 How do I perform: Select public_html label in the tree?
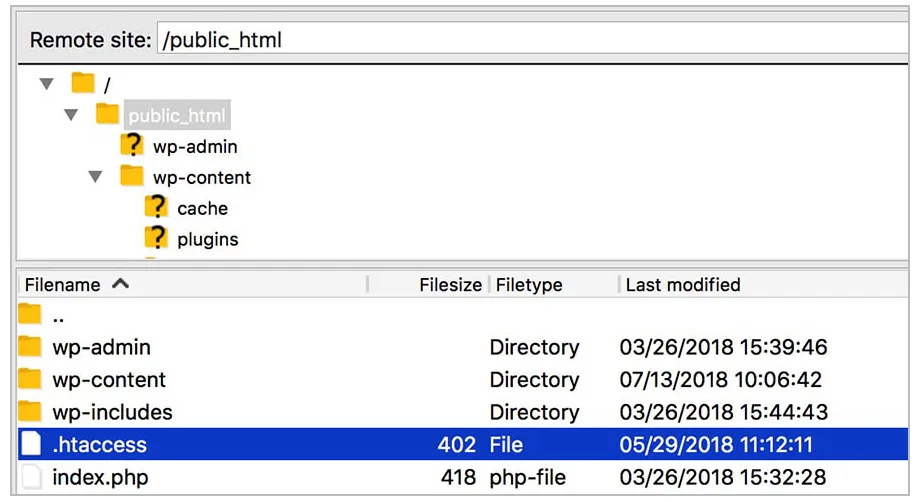coord(177,116)
